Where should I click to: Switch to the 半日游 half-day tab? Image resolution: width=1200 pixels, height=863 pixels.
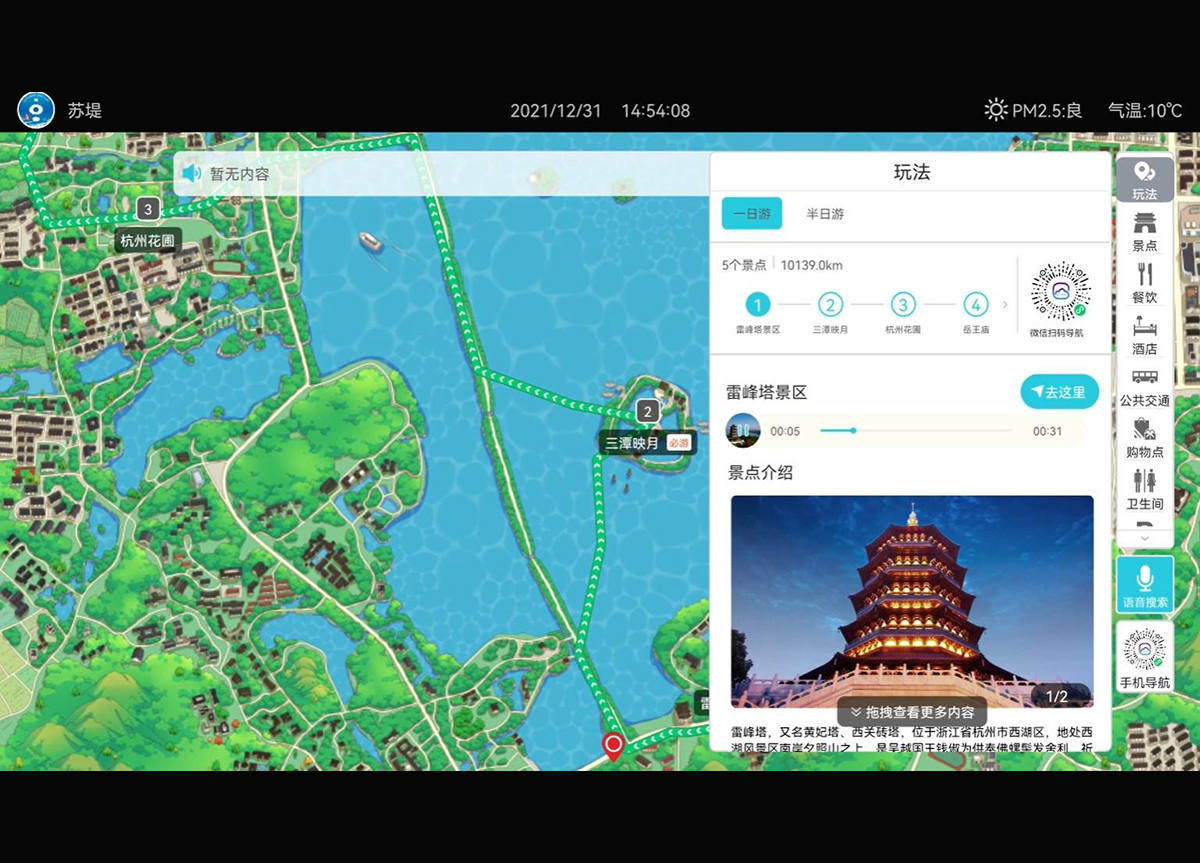825,214
